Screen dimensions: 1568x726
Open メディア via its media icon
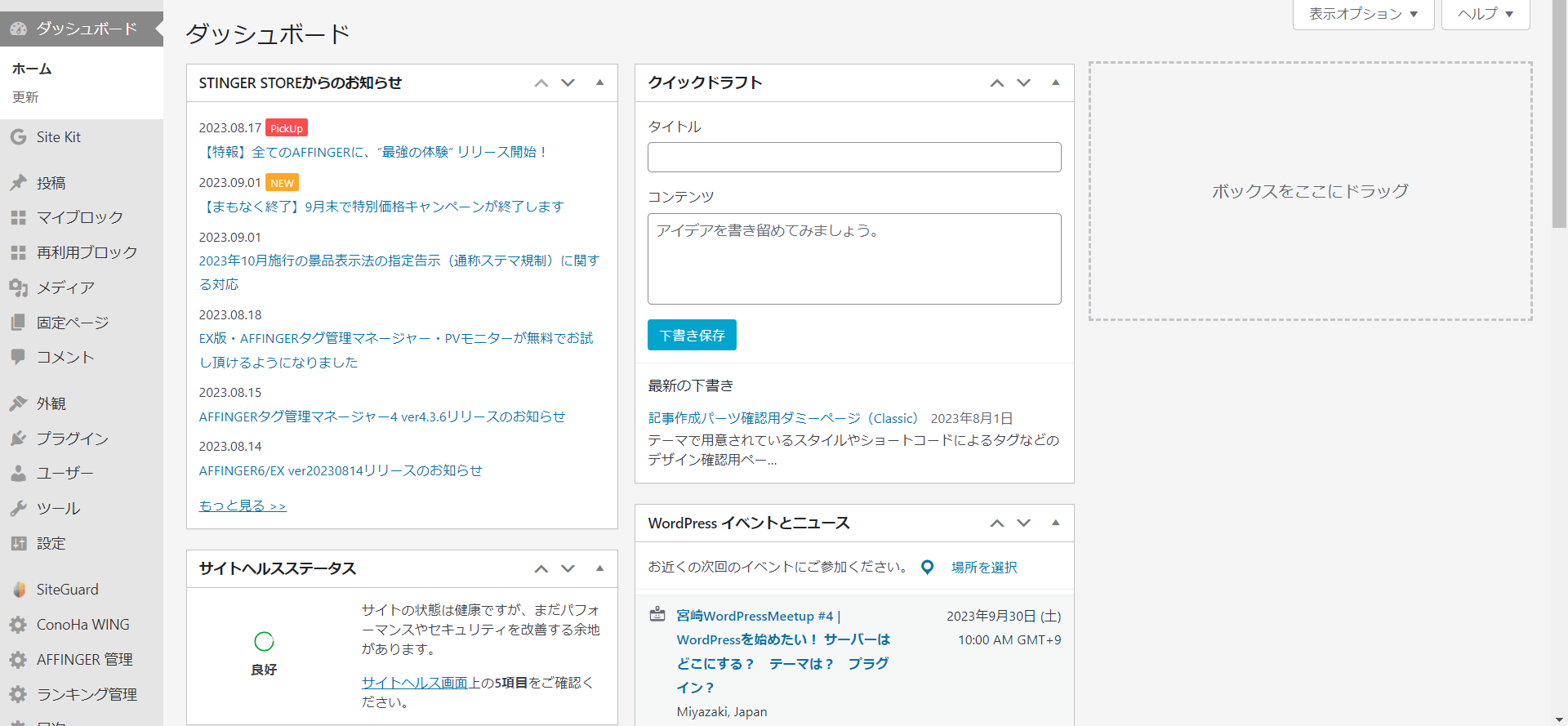pyautogui.click(x=18, y=287)
